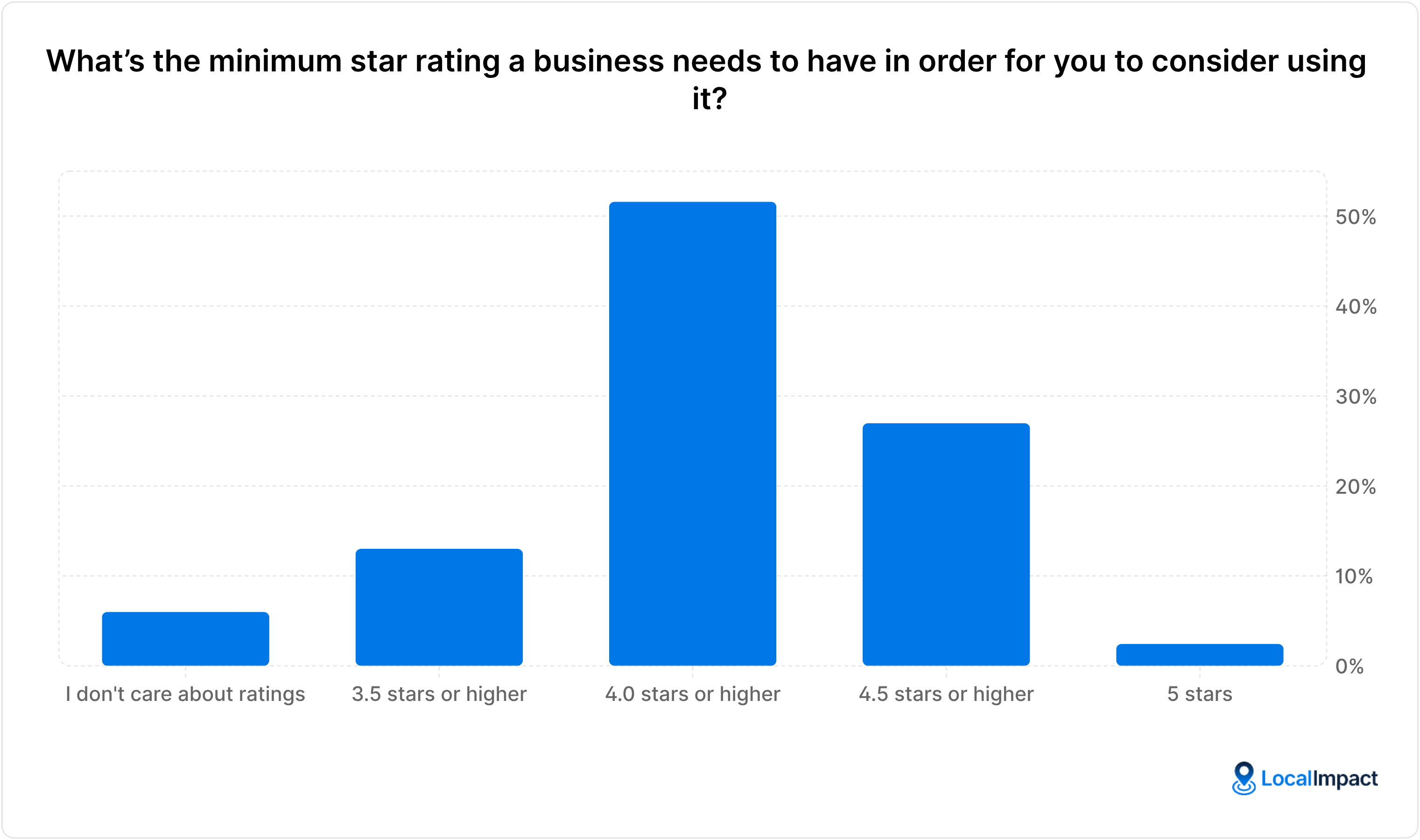Click the LocalImpact map pin logo icon
This screenshot has width=1420, height=840.
(x=1244, y=778)
